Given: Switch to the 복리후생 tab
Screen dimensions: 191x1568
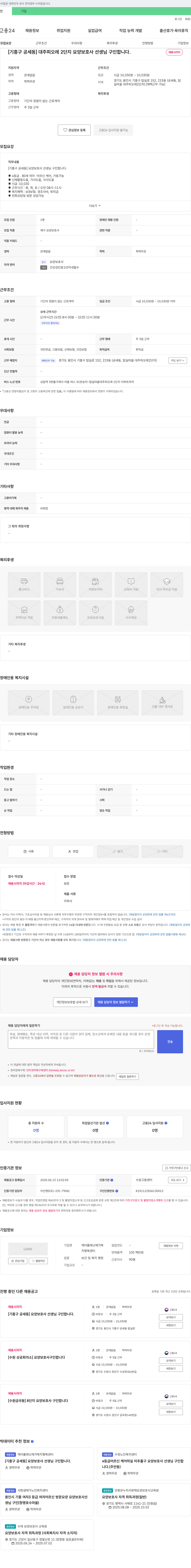Looking at the screenshot, I should click(112, 43).
